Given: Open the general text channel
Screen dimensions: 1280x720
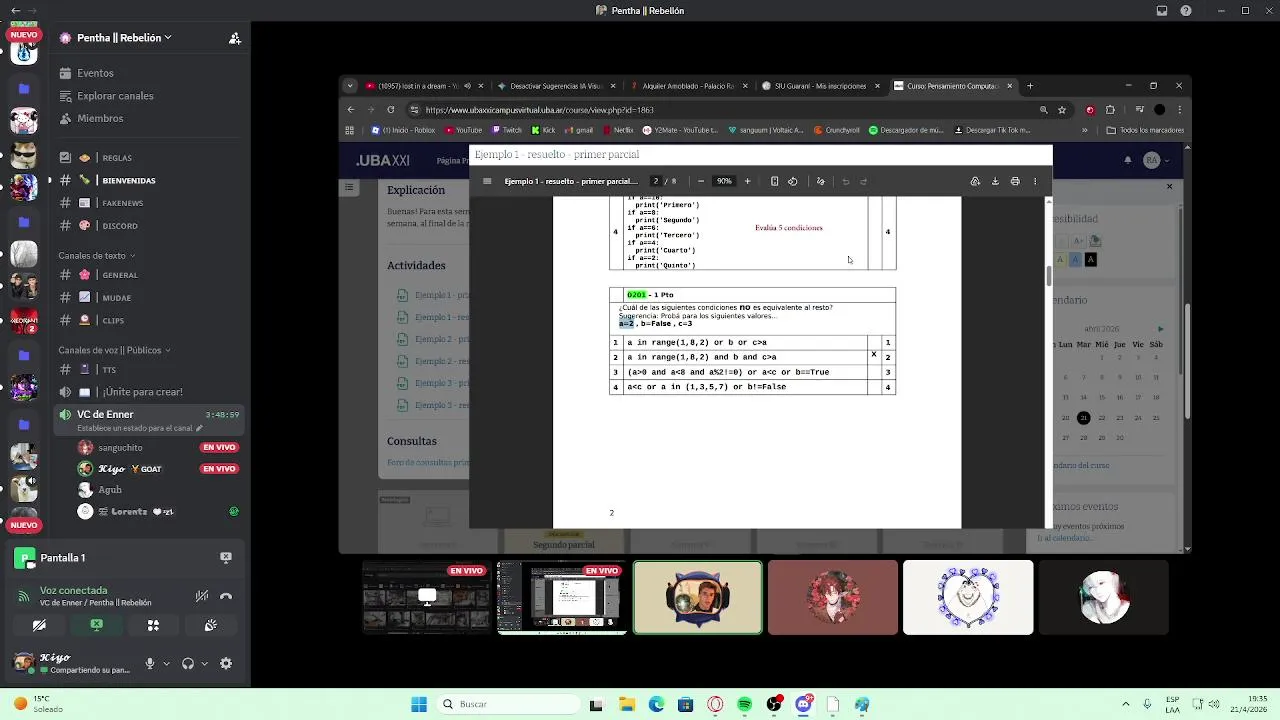Looking at the screenshot, I should click(120, 275).
